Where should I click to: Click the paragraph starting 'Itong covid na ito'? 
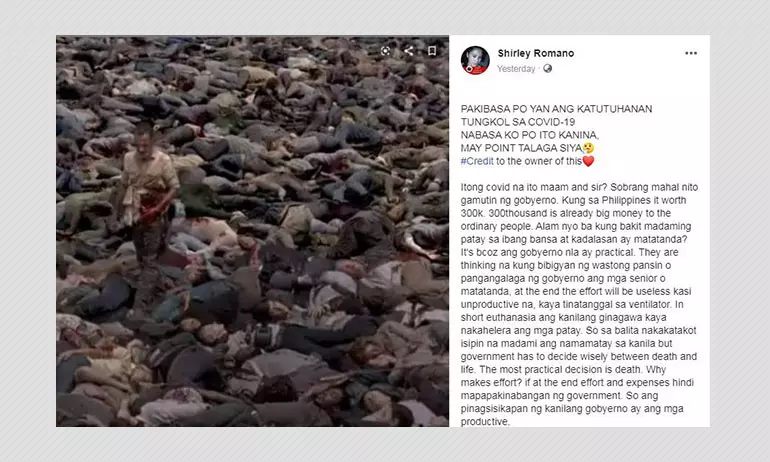pos(579,304)
